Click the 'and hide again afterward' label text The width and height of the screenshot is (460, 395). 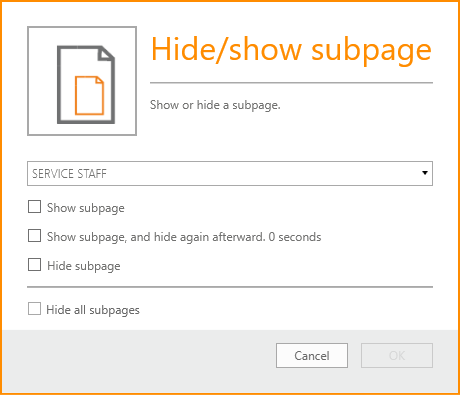(198, 237)
